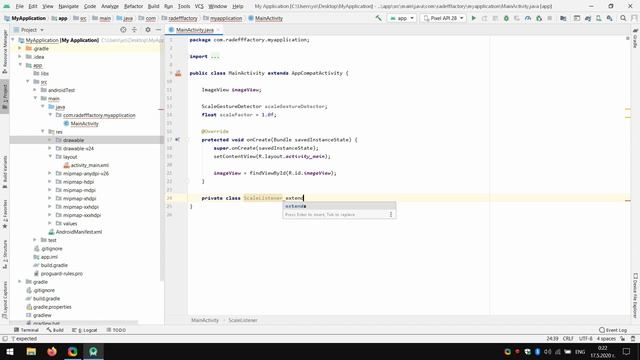The height and width of the screenshot is (360, 640).
Task: Open the AVD Manager icon
Action: tap(598, 18)
